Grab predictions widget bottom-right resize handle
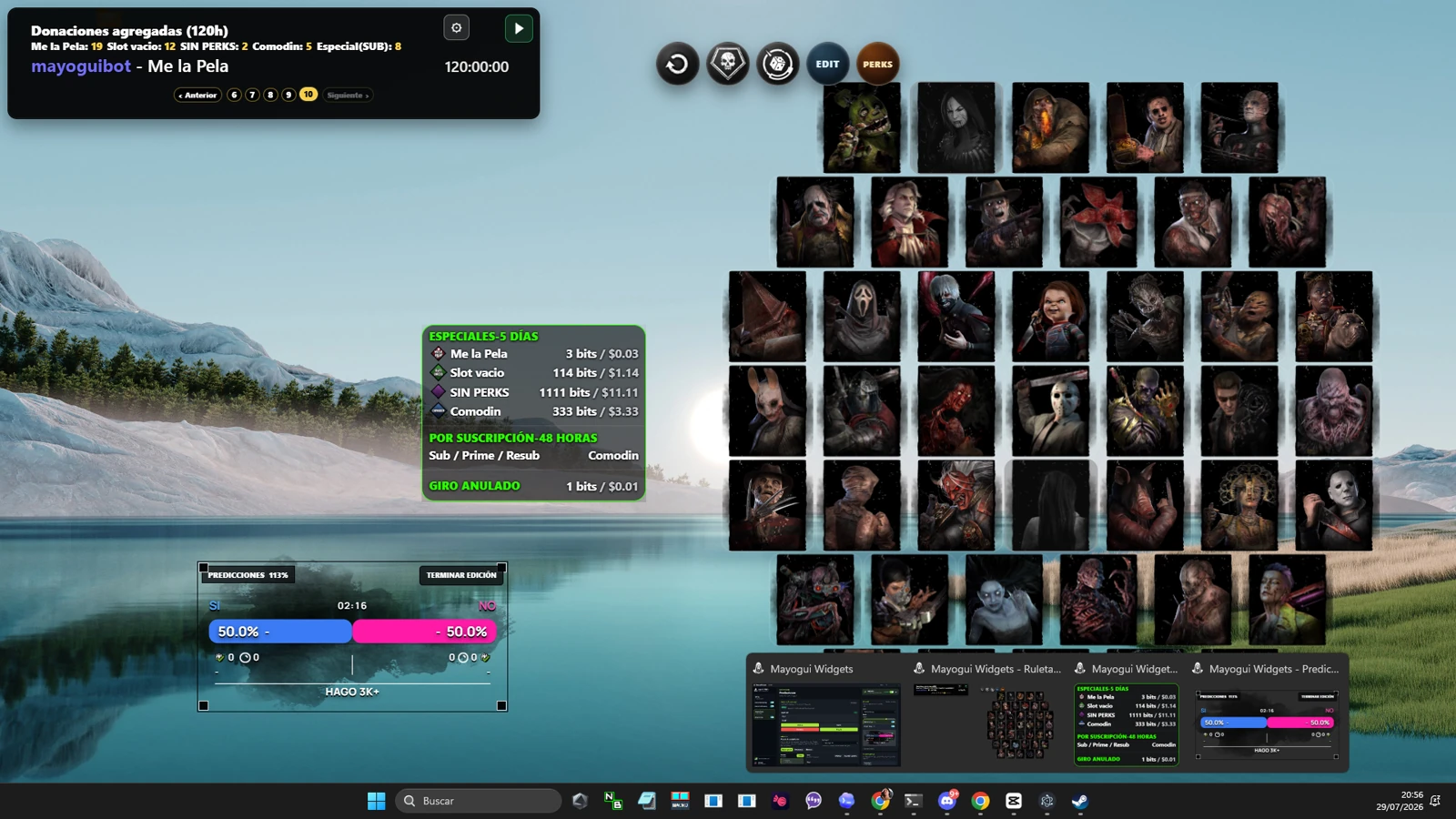This screenshot has width=1456, height=819. pyautogui.click(x=501, y=705)
